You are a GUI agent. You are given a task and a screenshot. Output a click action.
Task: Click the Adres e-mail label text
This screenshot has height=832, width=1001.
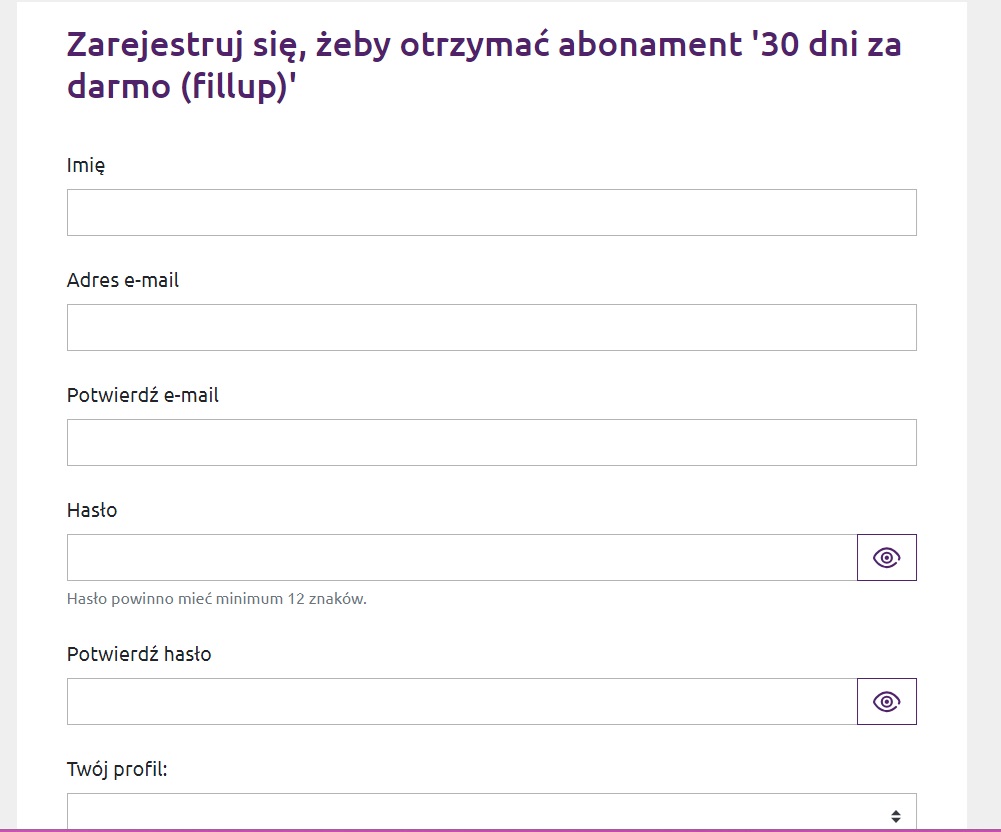pyautogui.click(x=123, y=280)
